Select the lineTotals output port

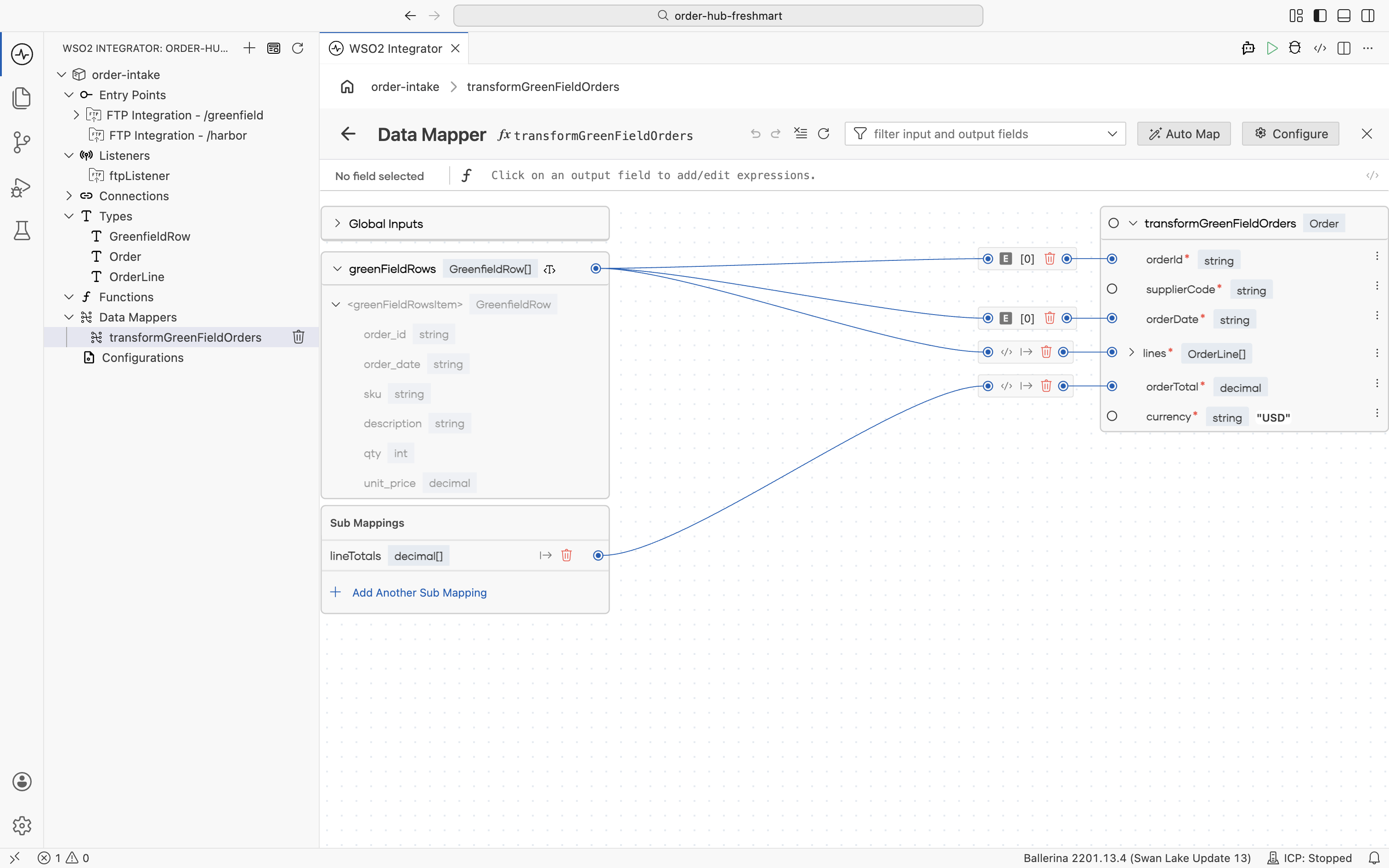598,555
